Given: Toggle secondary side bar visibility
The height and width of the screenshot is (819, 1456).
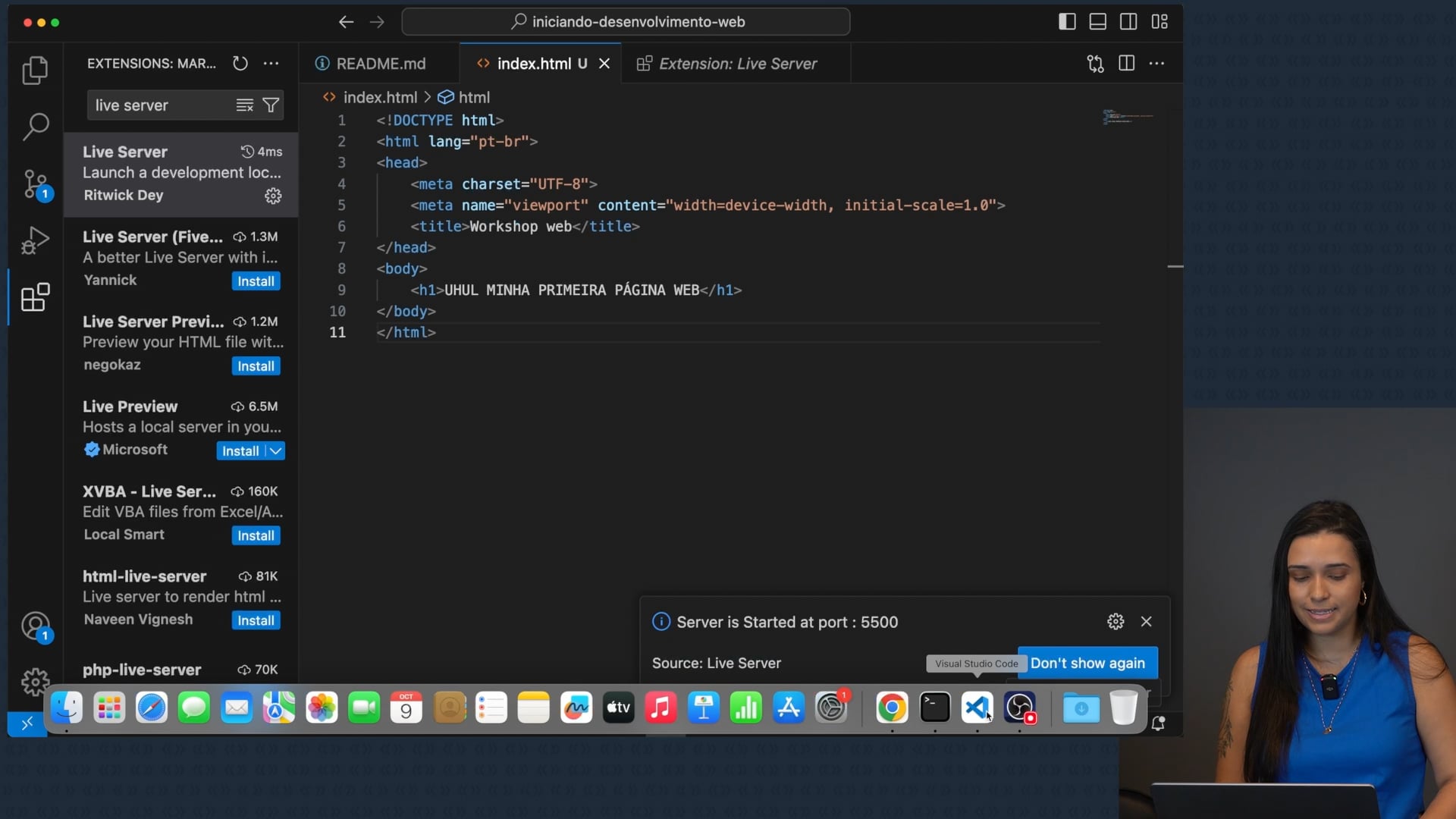Looking at the screenshot, I should (x=1128, y=21).
